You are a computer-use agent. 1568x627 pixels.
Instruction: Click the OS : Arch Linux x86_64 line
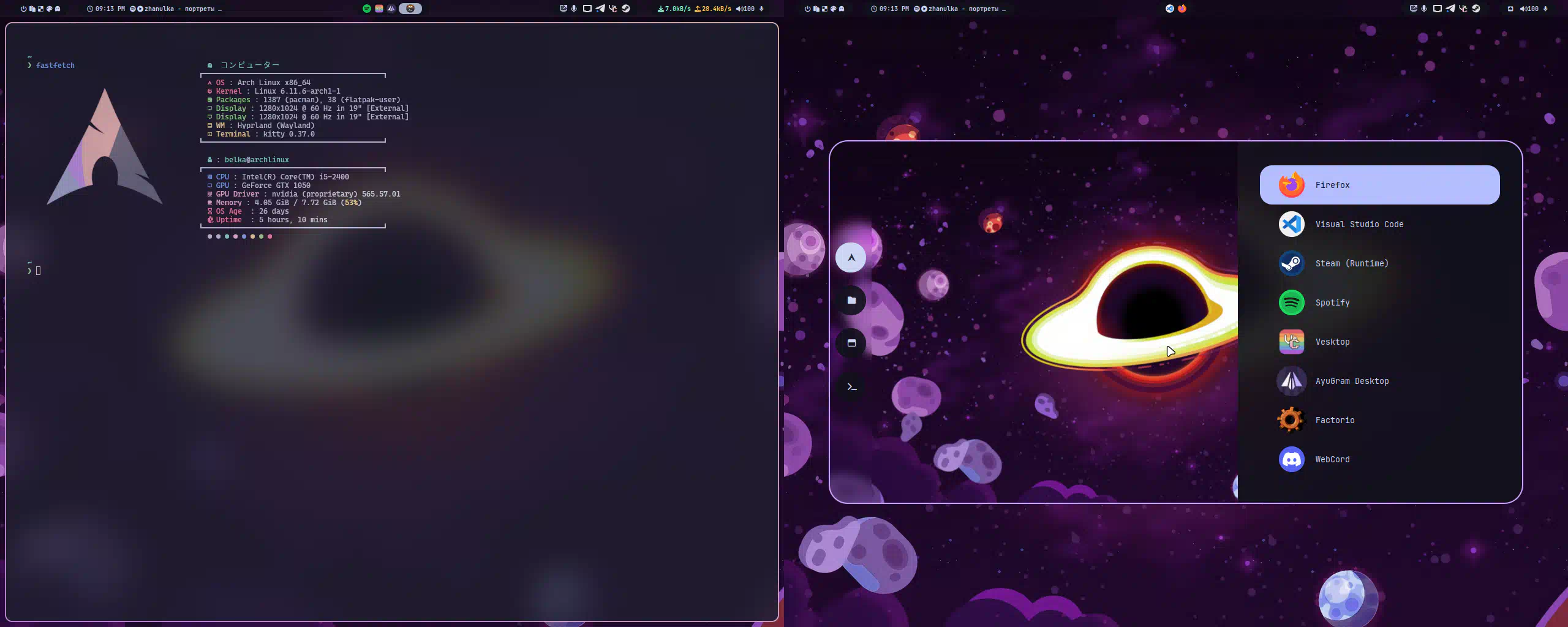pos(259,83)
